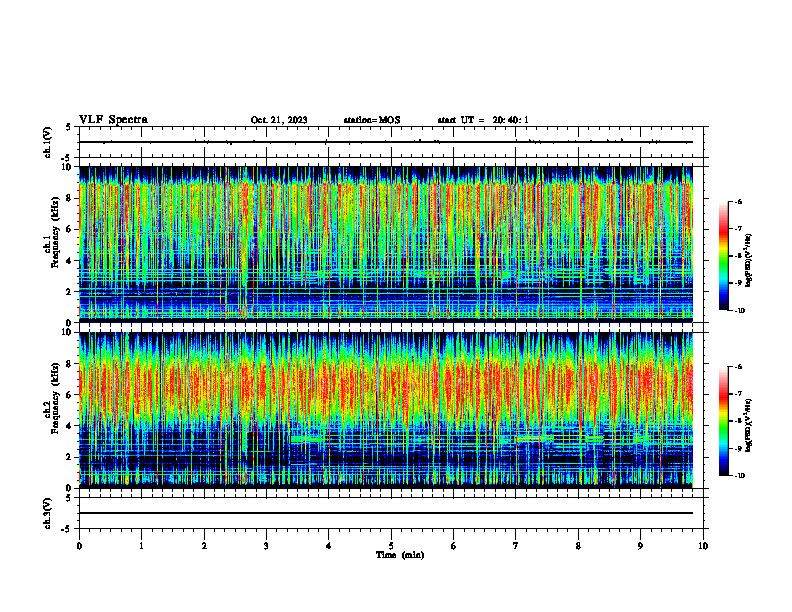Click the "2" tick on the time axis
792x612 pixels.
pyautogui.click(x=204, y=546)
